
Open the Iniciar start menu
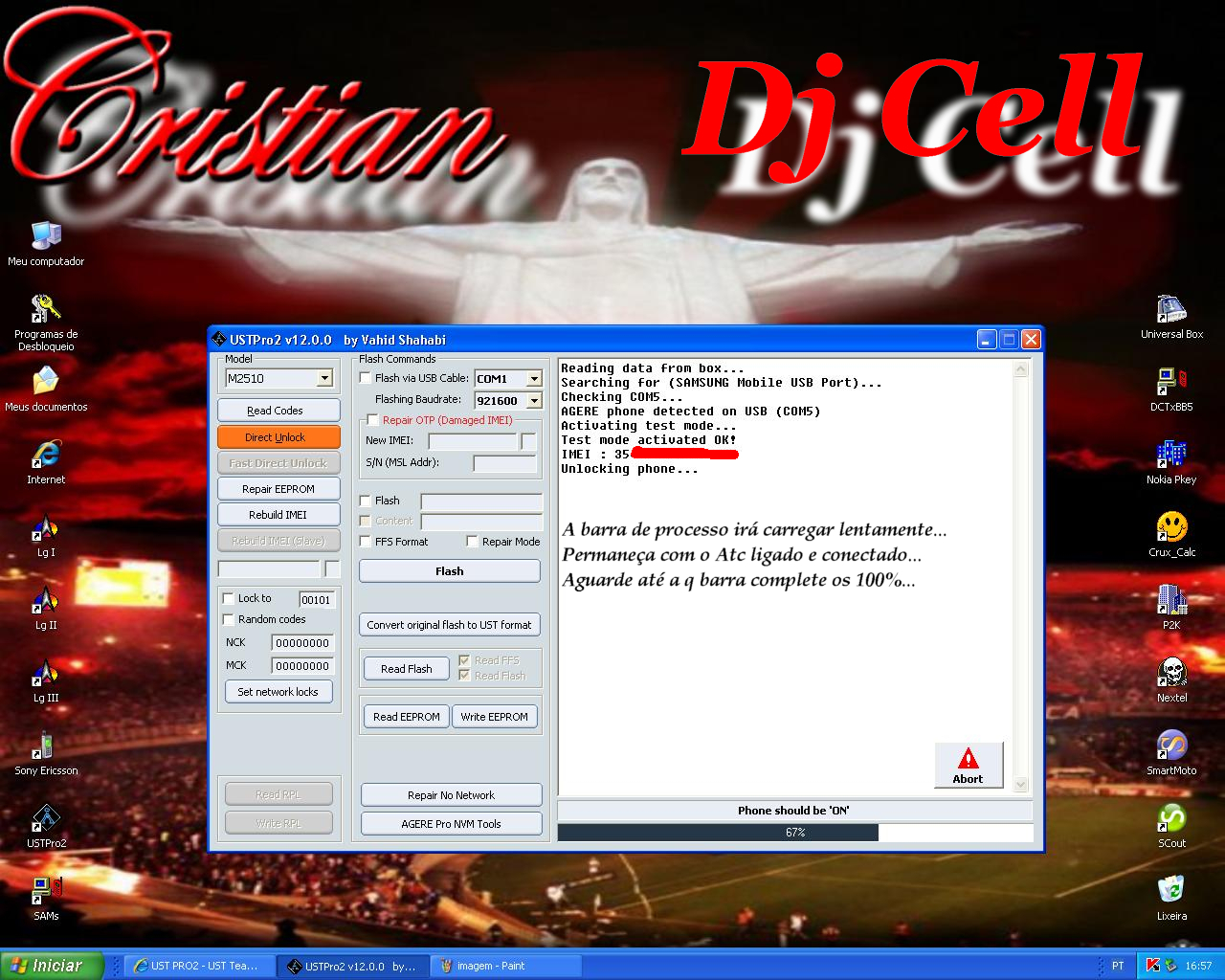click(x=52, y=966)
